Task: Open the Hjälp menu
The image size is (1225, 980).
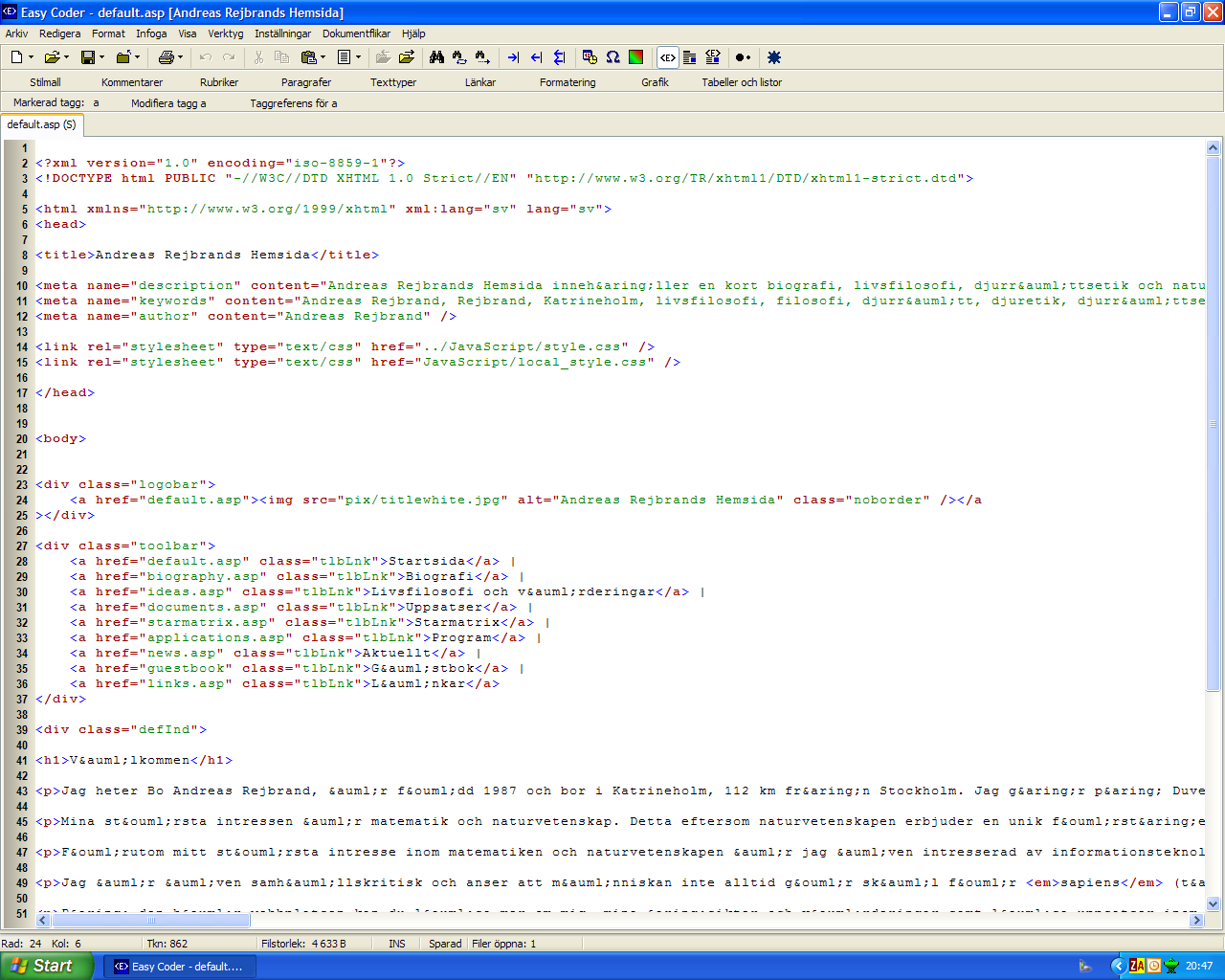Action: click(413, 33)
